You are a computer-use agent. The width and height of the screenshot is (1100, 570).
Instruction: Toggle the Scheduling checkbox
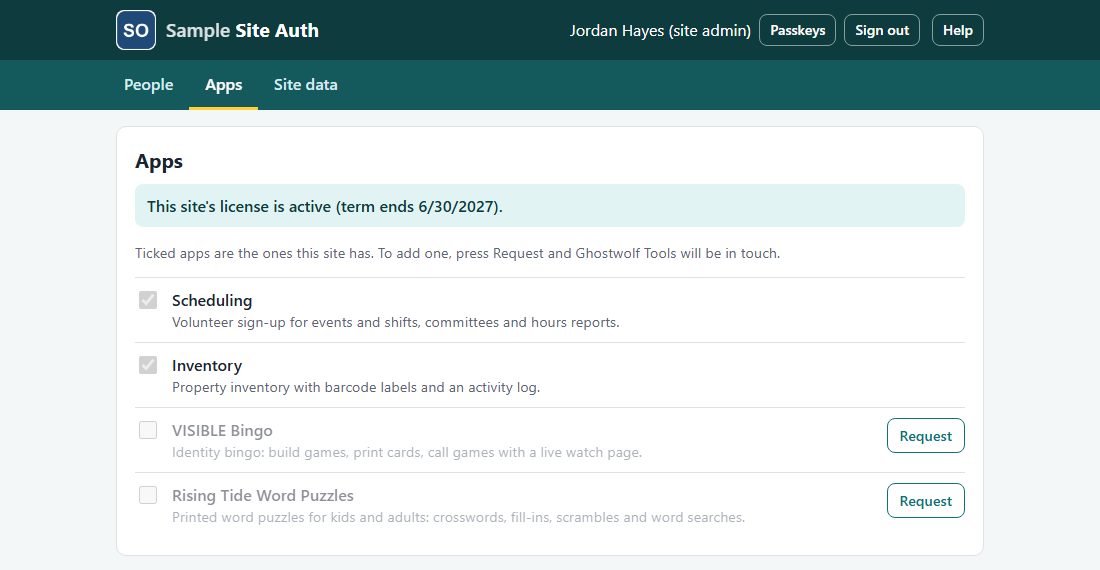click(148, 300)
